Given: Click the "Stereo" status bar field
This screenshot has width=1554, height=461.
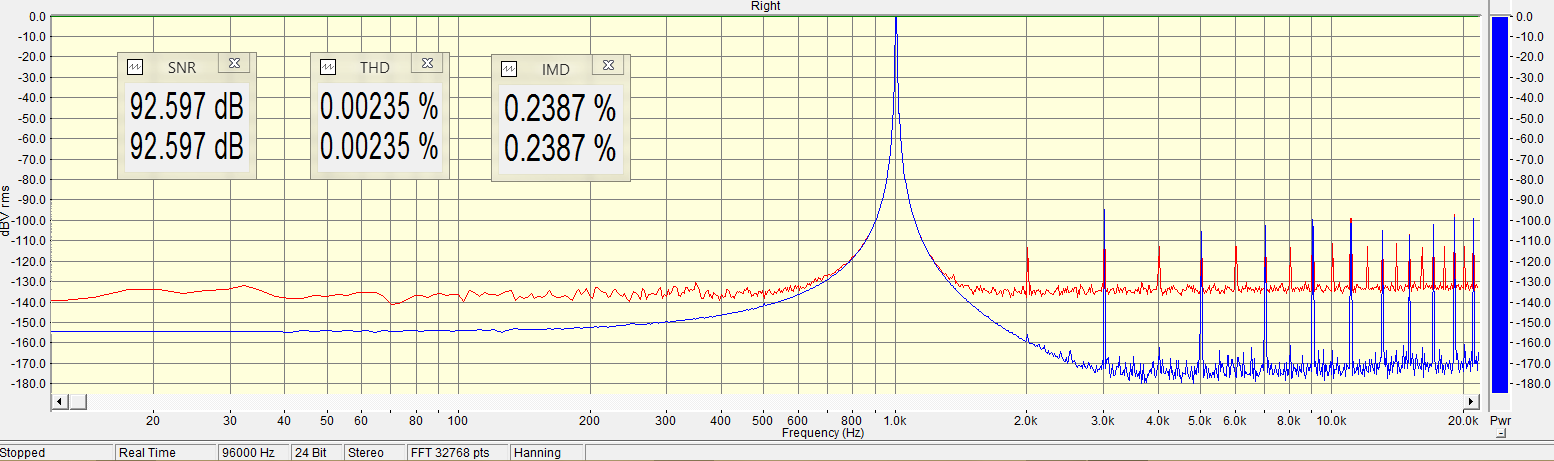Looking at the screenshot, I should point(374,453).
